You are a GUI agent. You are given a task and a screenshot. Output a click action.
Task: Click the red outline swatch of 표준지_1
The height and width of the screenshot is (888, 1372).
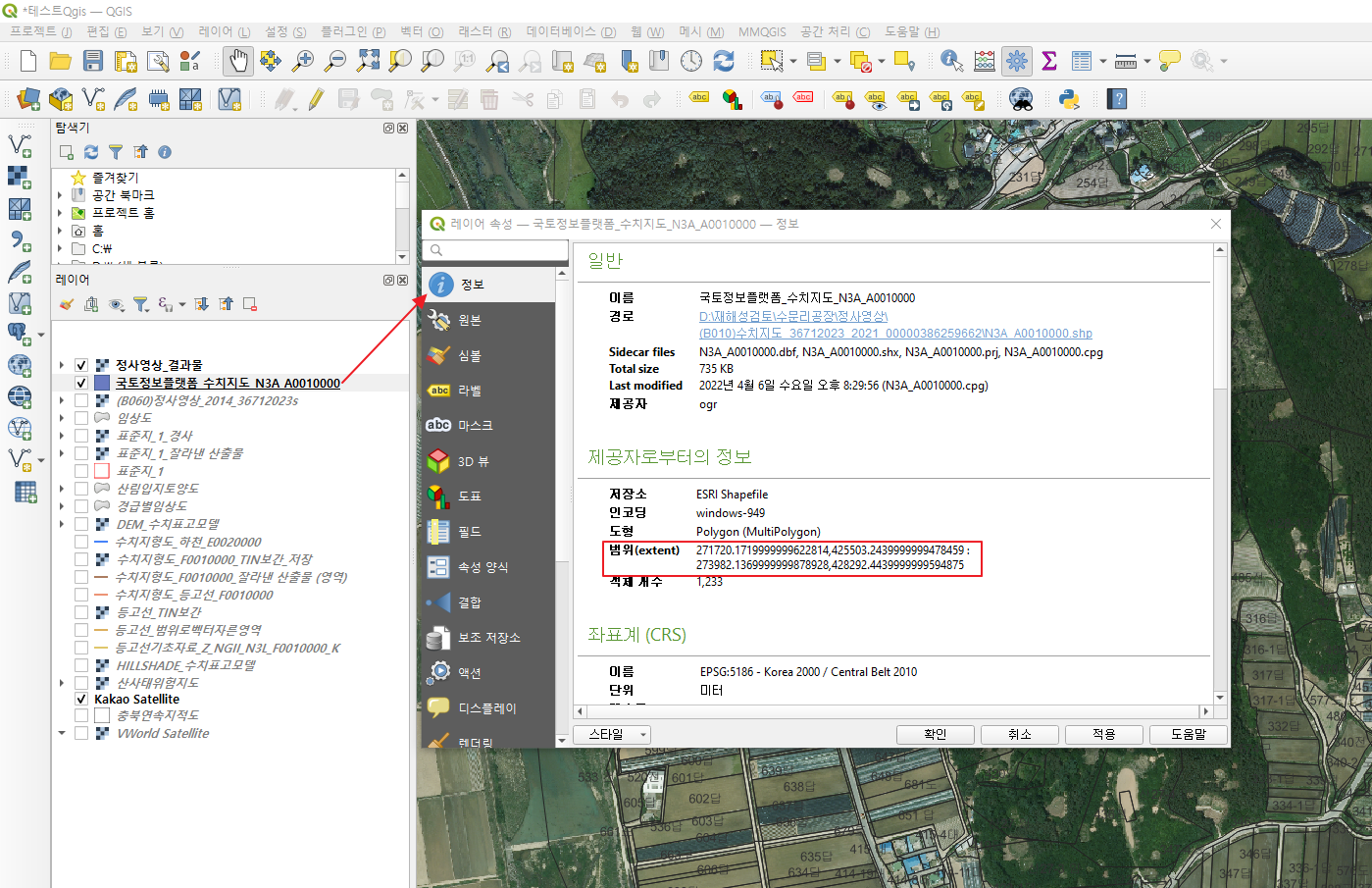pos(102,471)
